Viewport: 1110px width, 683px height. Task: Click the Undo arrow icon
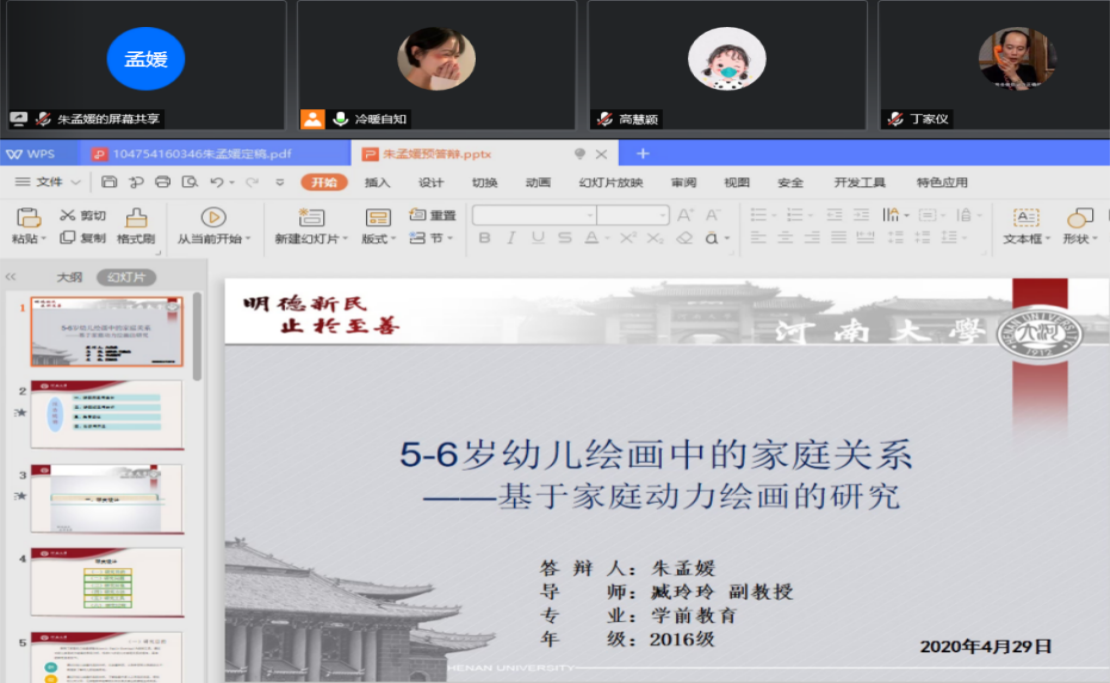click(217, 182)
